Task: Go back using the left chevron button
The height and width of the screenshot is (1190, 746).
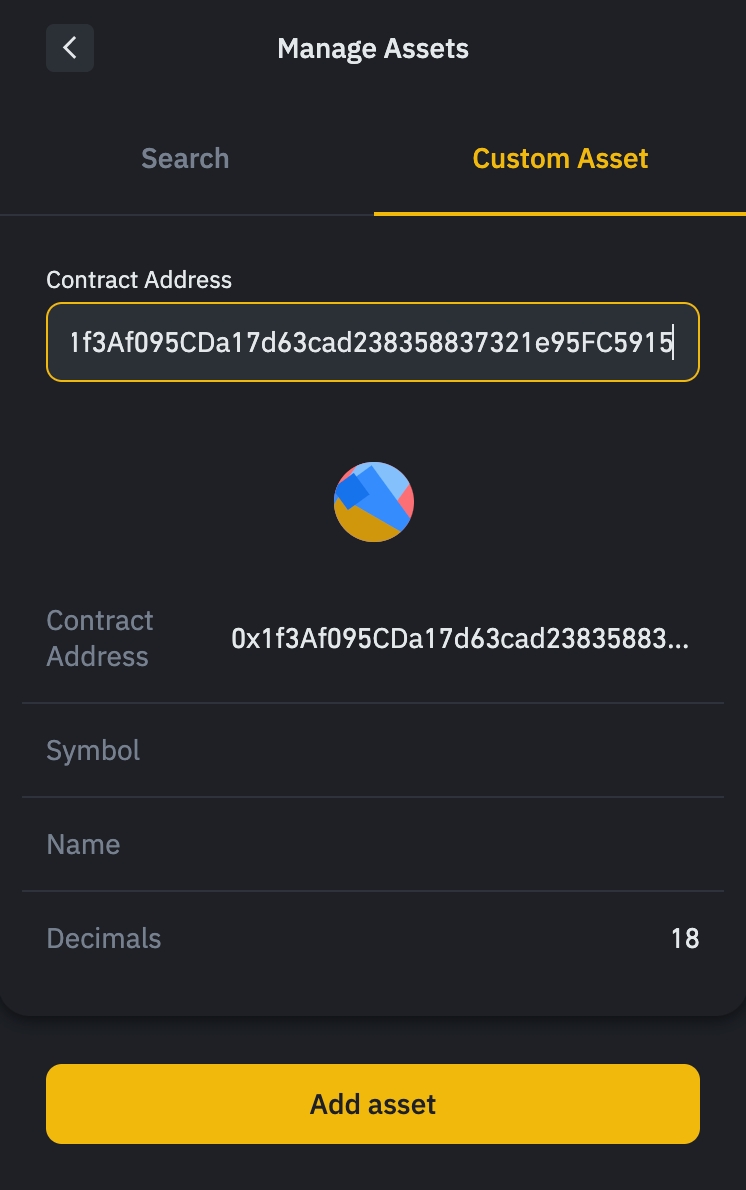Action: coord(70,48)
